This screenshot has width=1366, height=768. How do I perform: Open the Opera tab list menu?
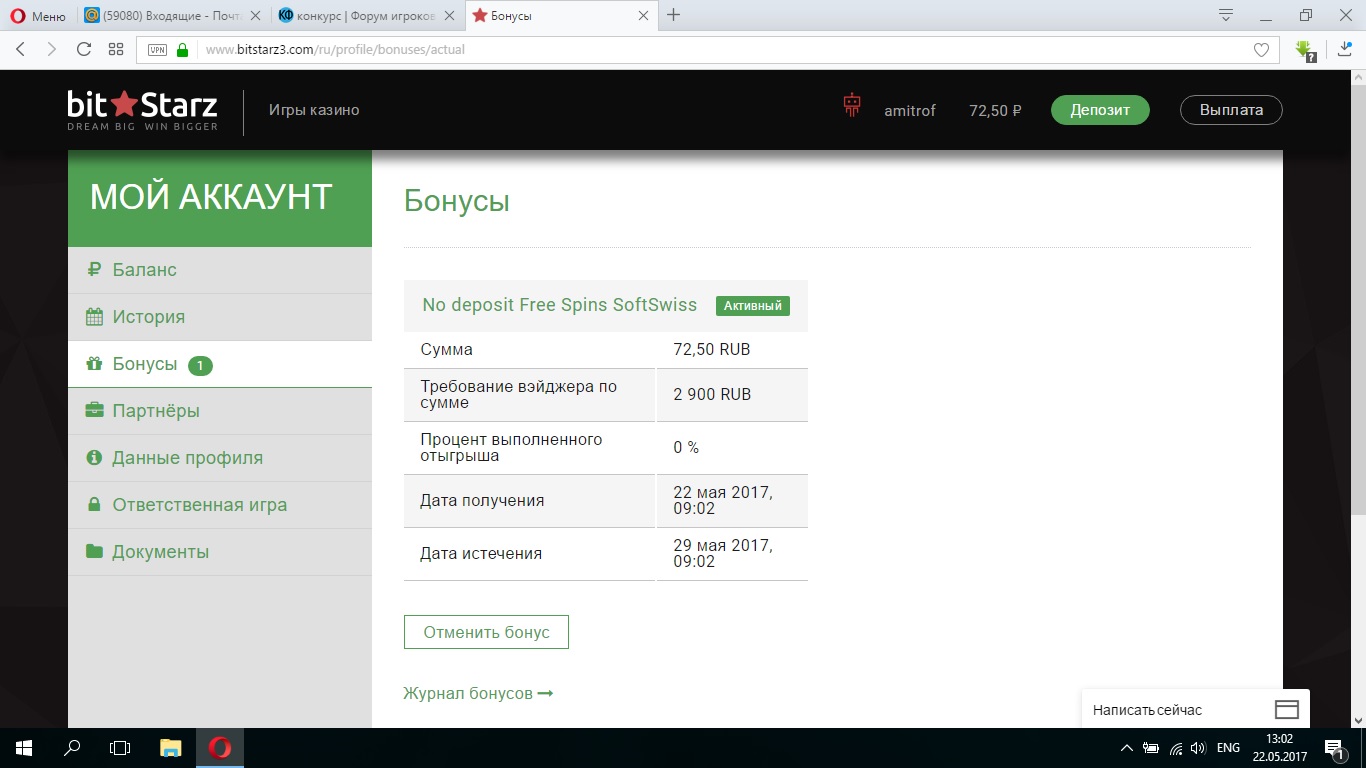click(1226, 15)
